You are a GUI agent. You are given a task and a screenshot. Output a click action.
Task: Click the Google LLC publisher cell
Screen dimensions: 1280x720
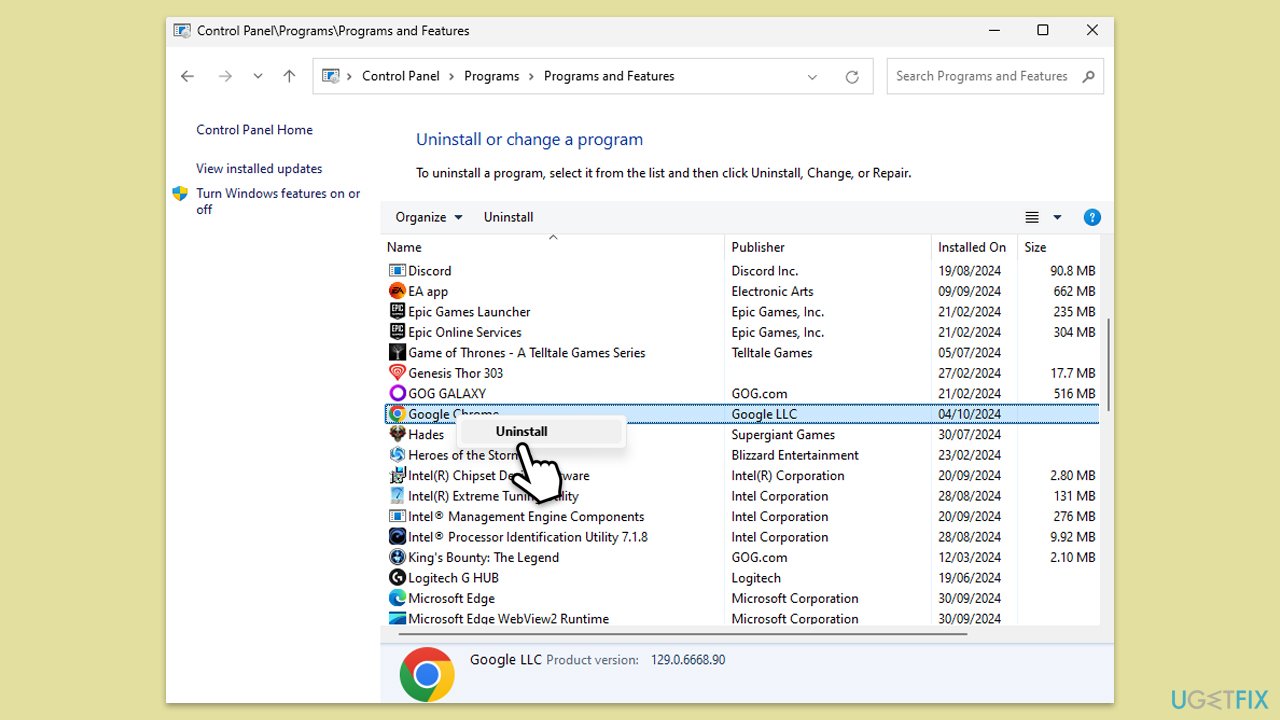[x=764, y=414]
